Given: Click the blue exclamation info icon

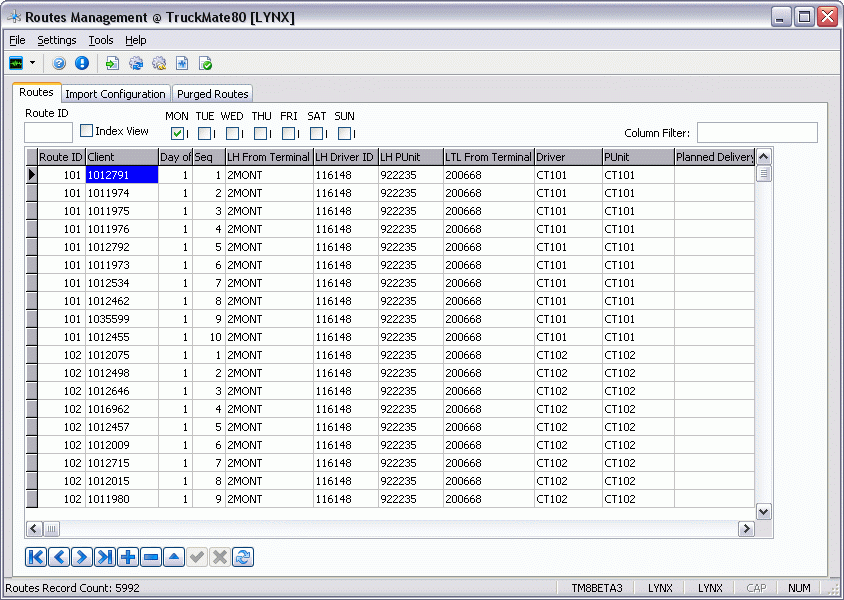Looking at the screenshot, I should (82, 63).
